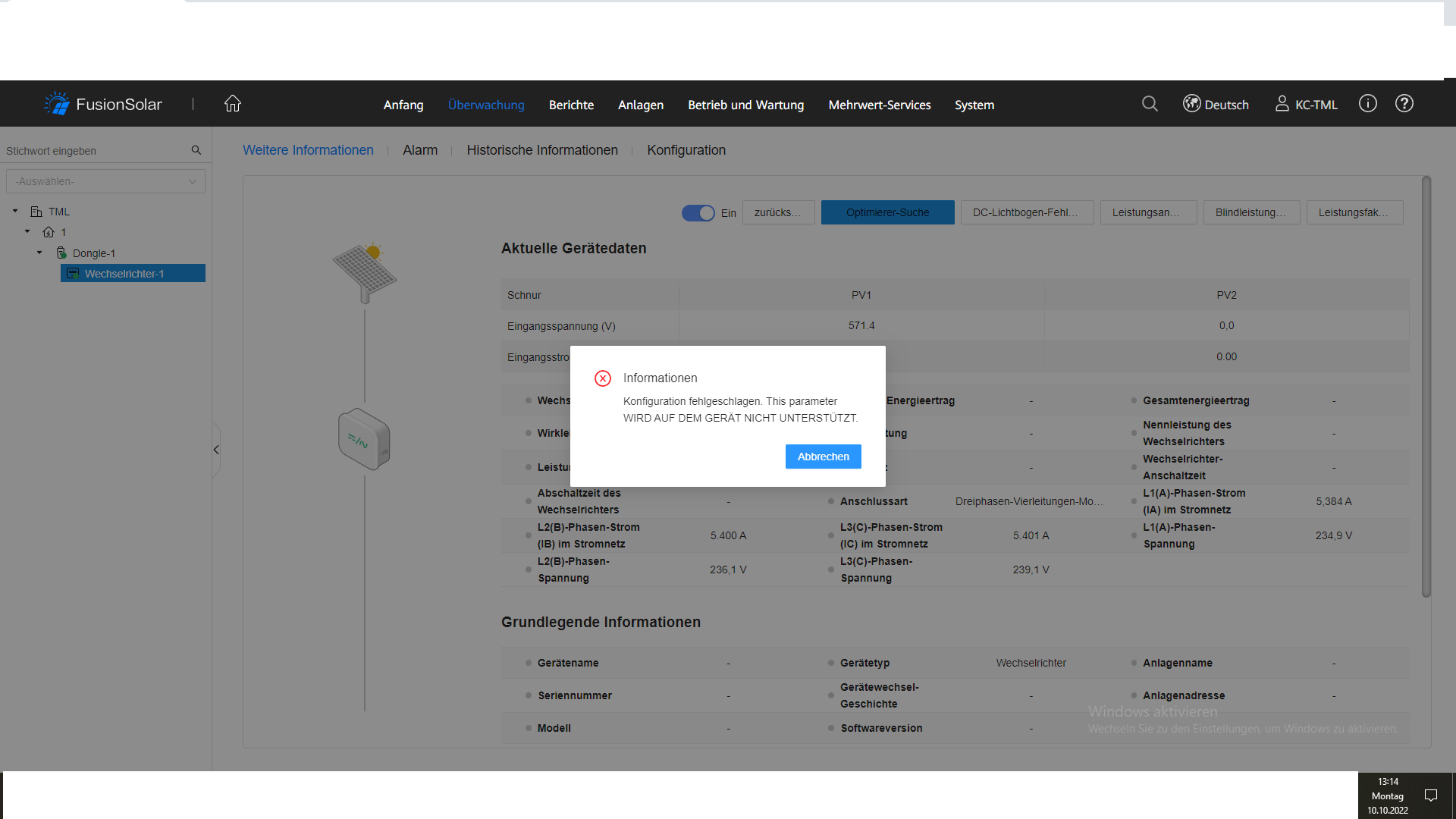Open the KC-TML user account icon

pyautogui.click(x=1282, y=104)
